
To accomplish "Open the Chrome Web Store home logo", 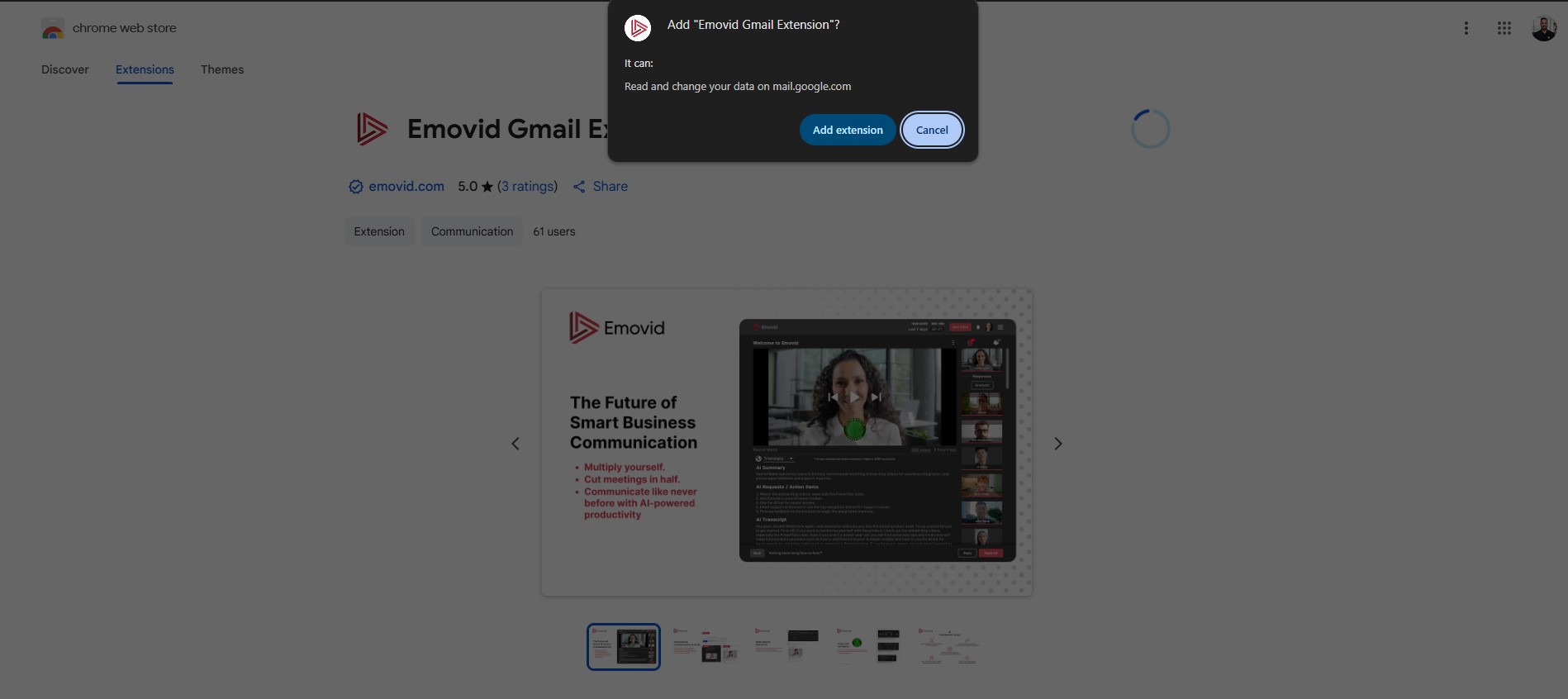I will click(x=108, y=28).
